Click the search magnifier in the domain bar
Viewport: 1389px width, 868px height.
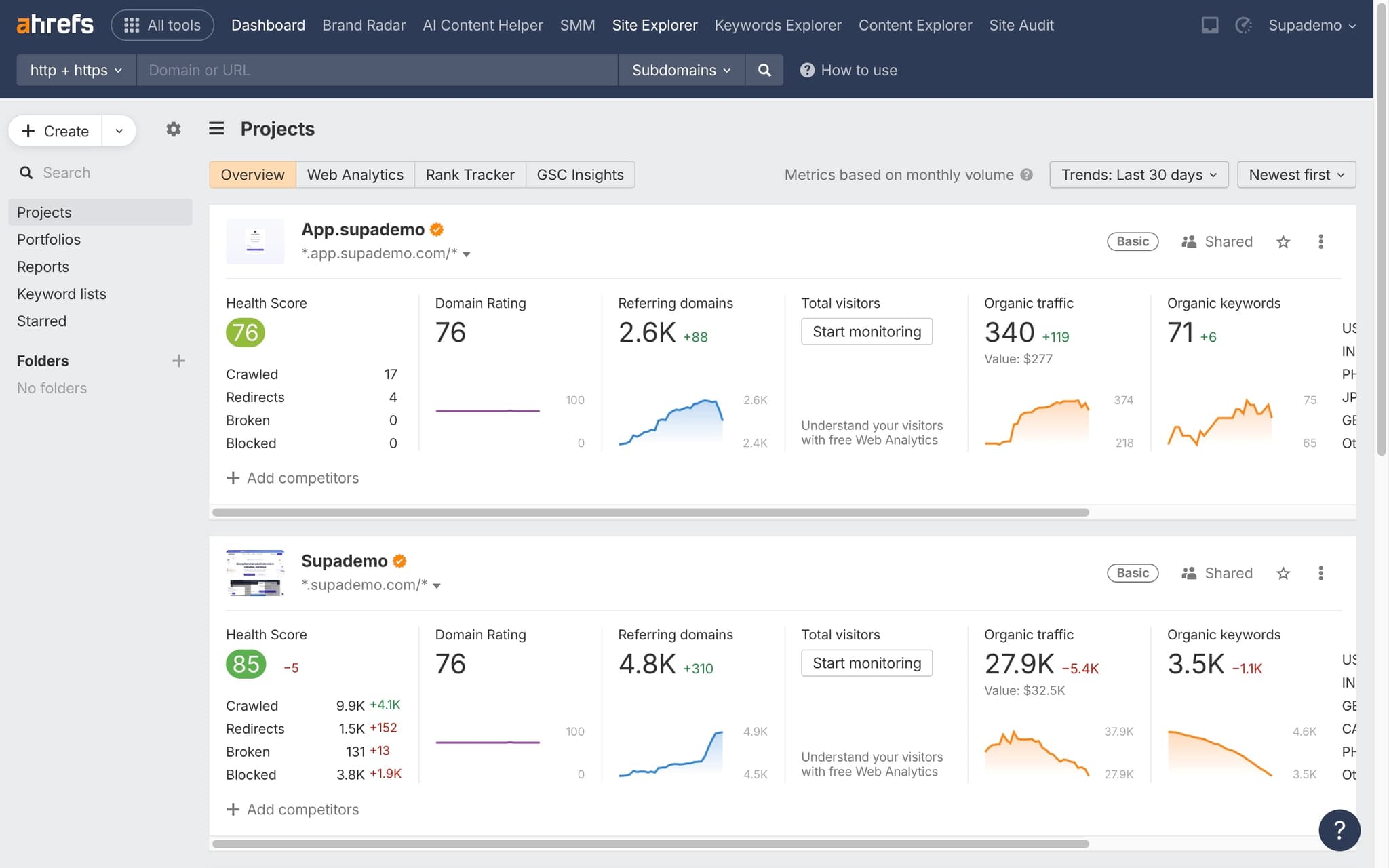764,70
